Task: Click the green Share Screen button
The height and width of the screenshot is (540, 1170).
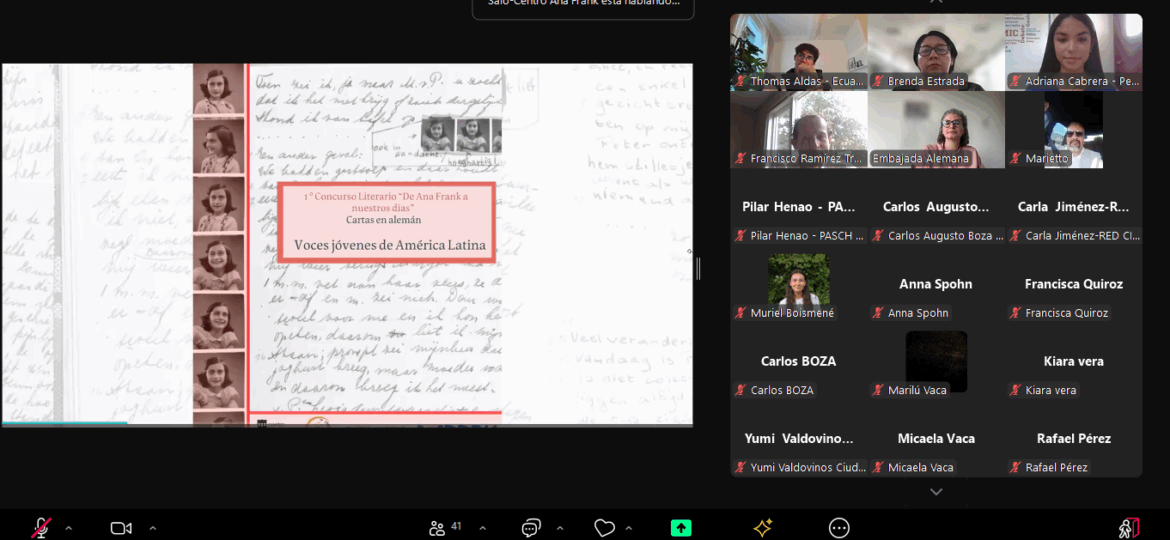Action: pos(681,528)
